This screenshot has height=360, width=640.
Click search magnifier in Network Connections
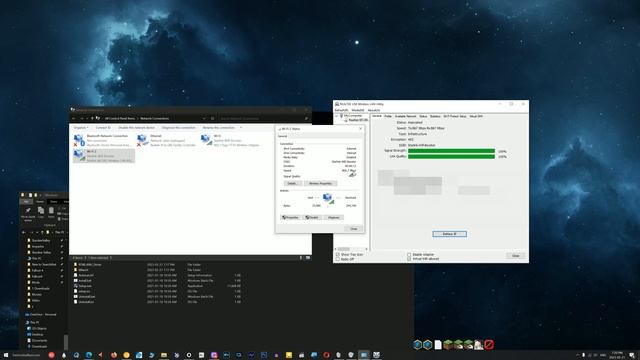coord(306,118)
